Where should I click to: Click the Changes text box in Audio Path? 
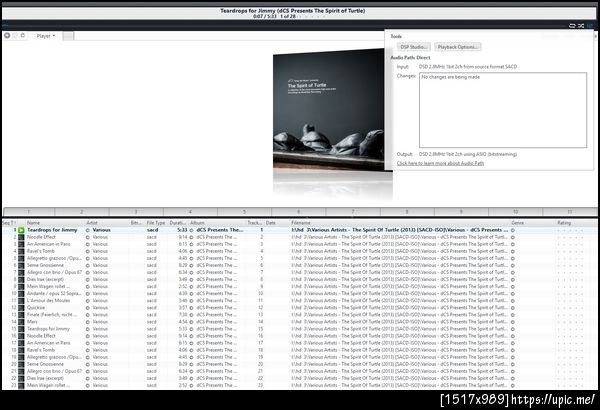click(503, 110)
